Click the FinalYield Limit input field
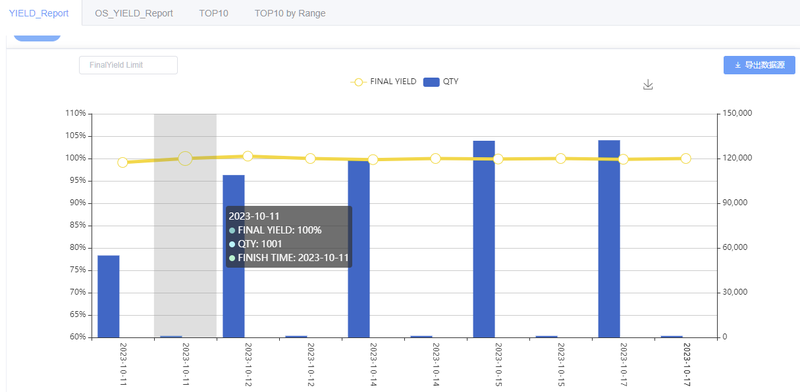800x392 pixels. coord(129,65)
